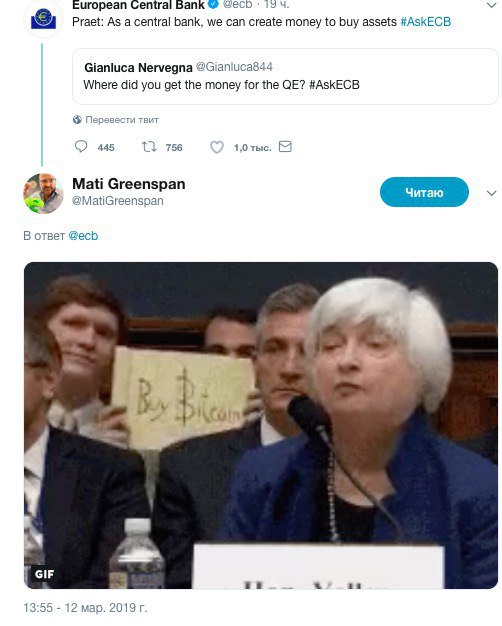Like the ECB tweet with the heart
The image size is (502, 626).
click(217, 147)
